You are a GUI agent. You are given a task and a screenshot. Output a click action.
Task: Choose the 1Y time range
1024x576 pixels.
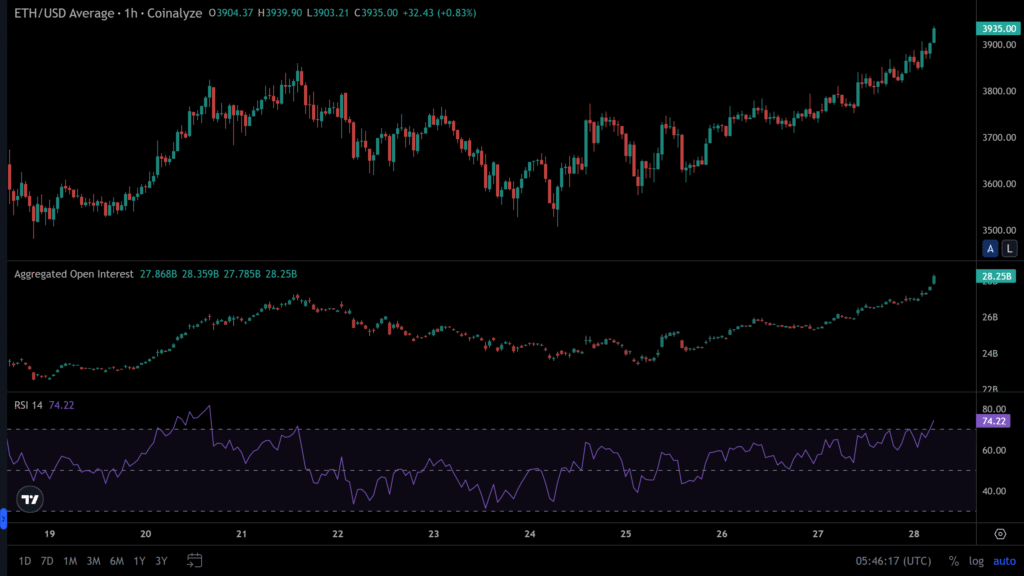[139, 561]
